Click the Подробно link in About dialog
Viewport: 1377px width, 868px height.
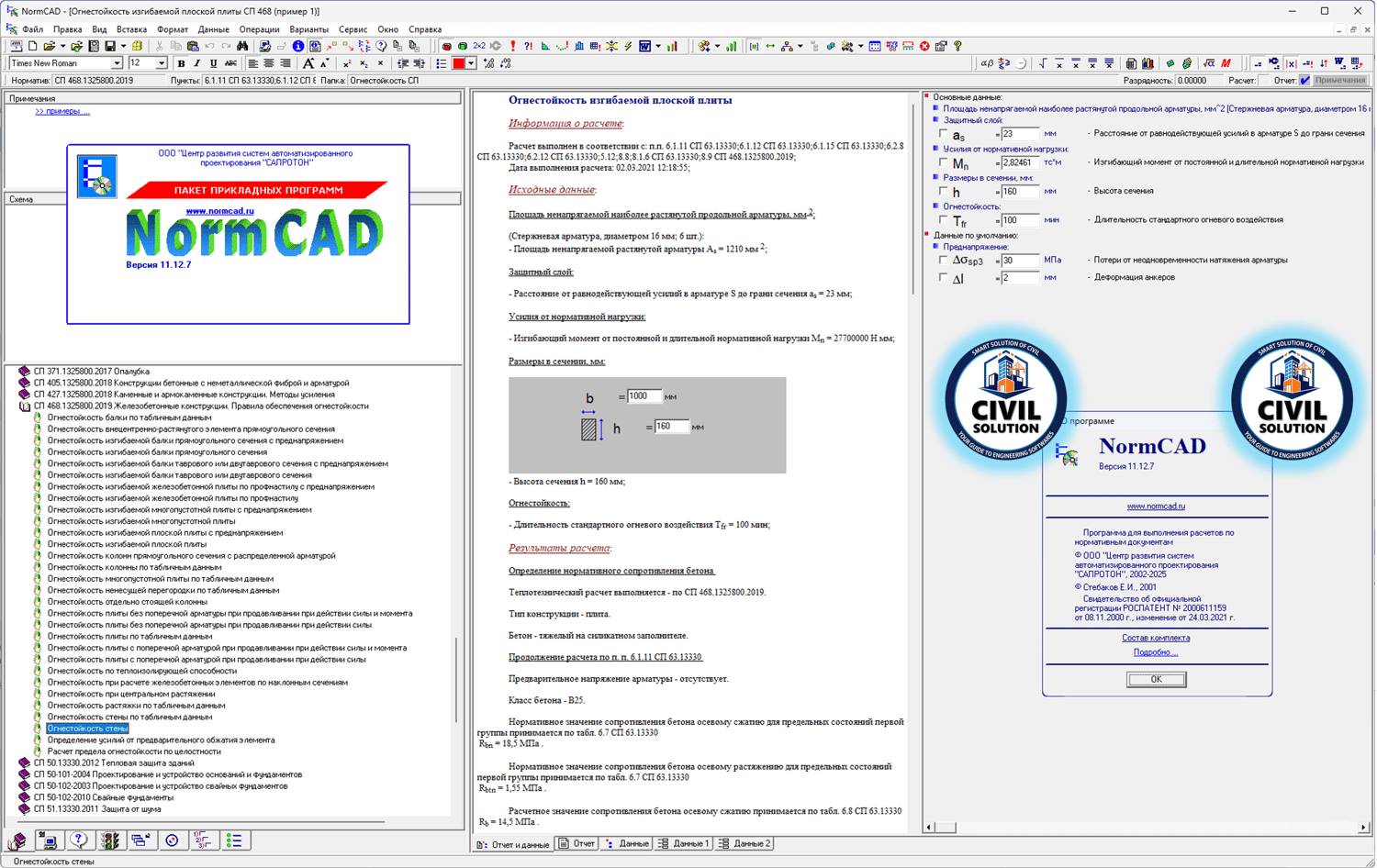[x=1155, y=652]
